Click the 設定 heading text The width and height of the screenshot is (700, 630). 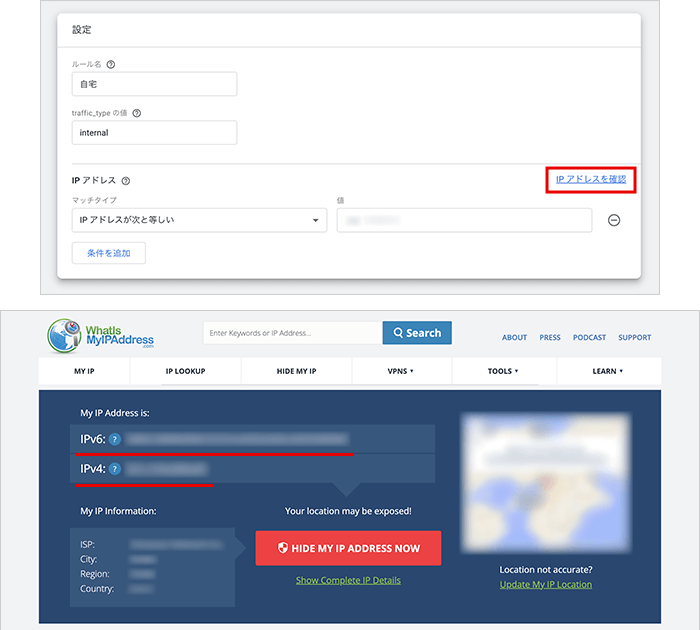coord(82,30)
